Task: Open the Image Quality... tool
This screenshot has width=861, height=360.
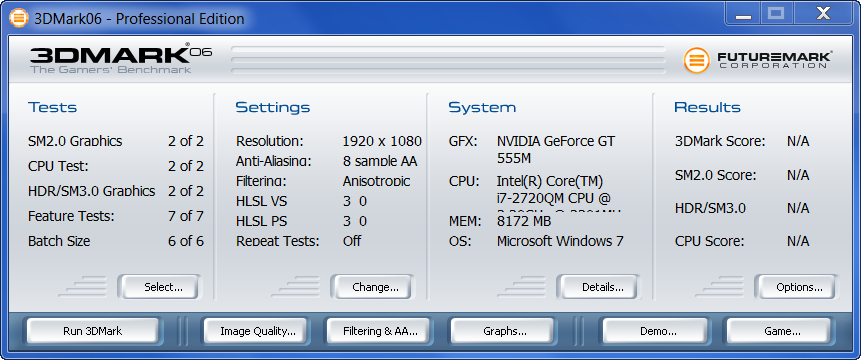Action: tap(255, 331)
